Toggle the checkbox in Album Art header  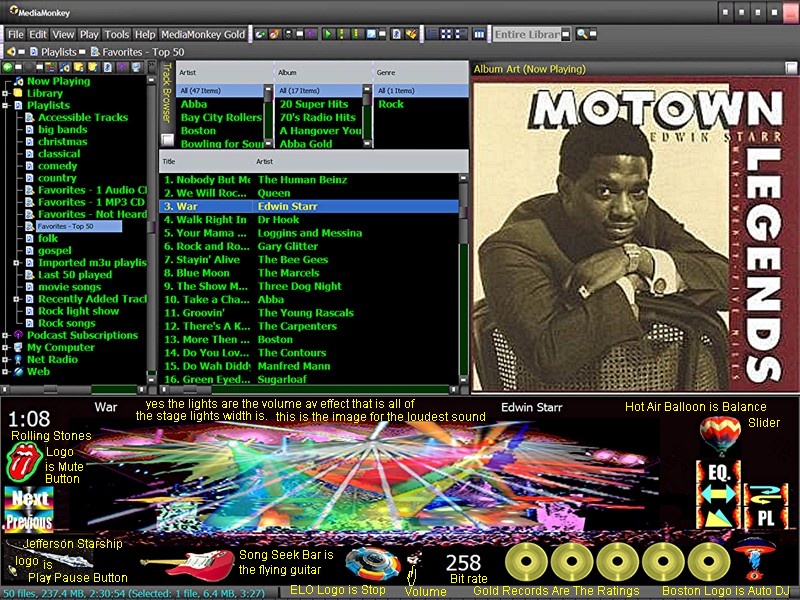[791, 69]
